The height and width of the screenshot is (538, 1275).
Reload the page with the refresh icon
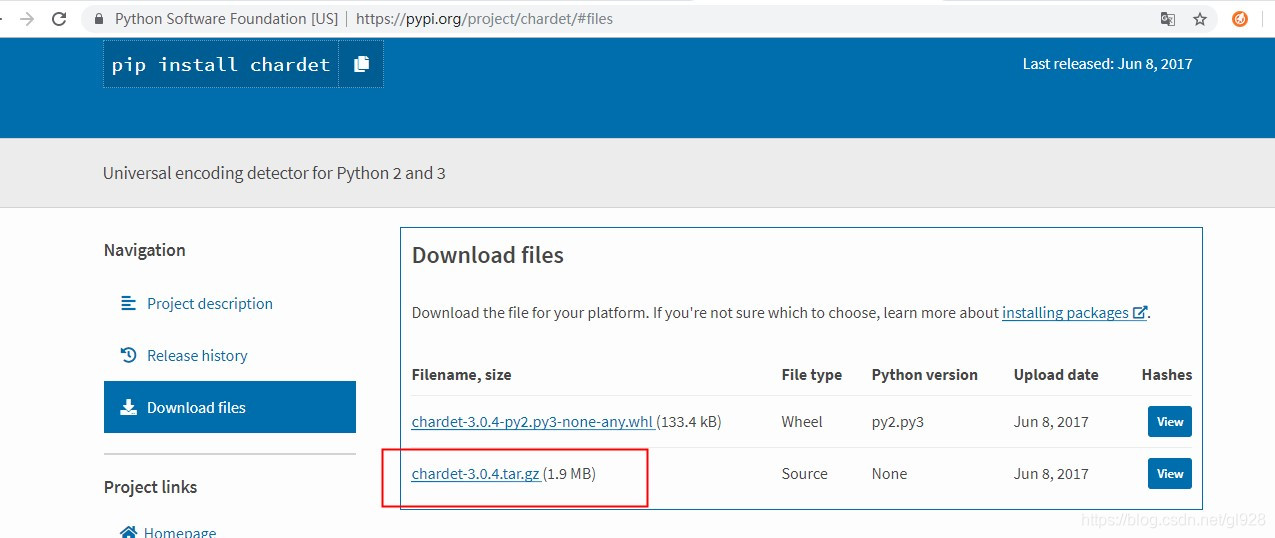[60, 19]
